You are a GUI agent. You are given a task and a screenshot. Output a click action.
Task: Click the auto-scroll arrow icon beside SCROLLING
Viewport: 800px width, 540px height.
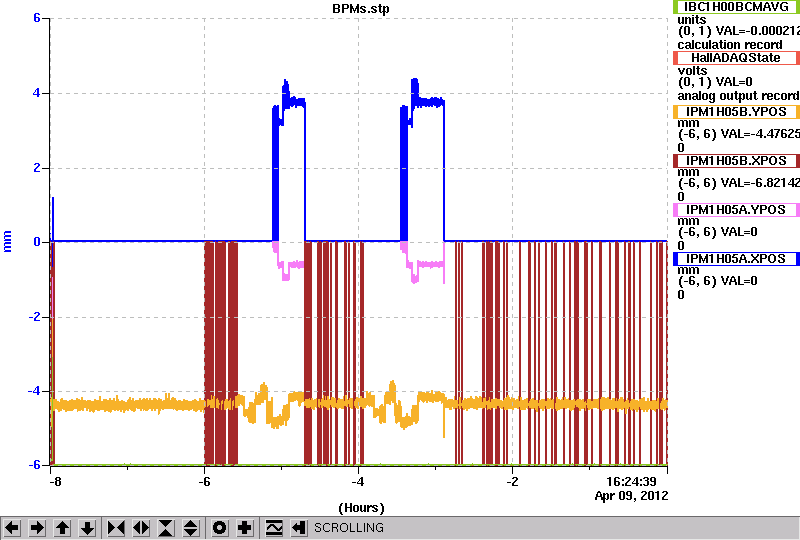pyautogui.click(x=299, y=527)
